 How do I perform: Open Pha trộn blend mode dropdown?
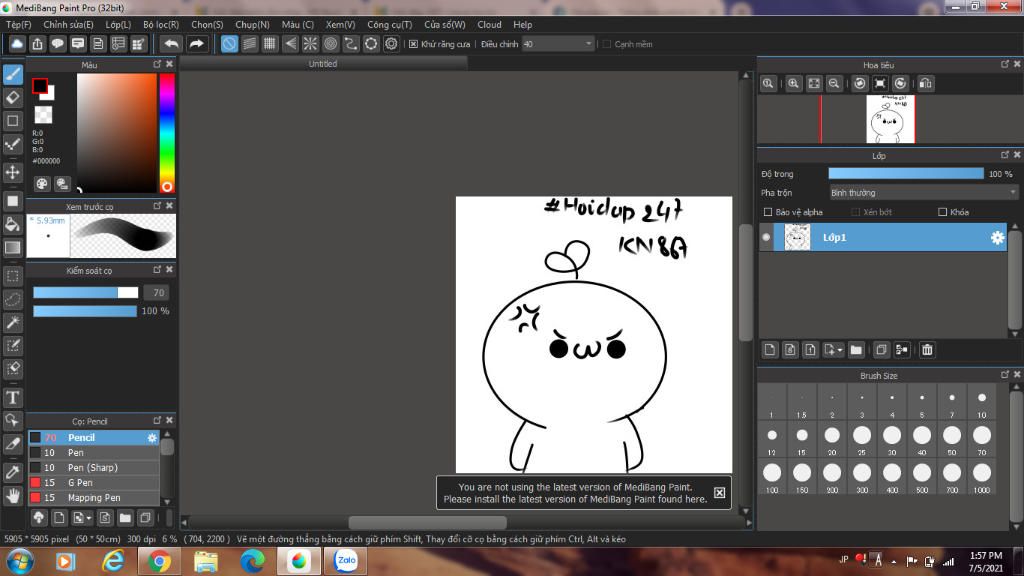click(x=923, y=193)
